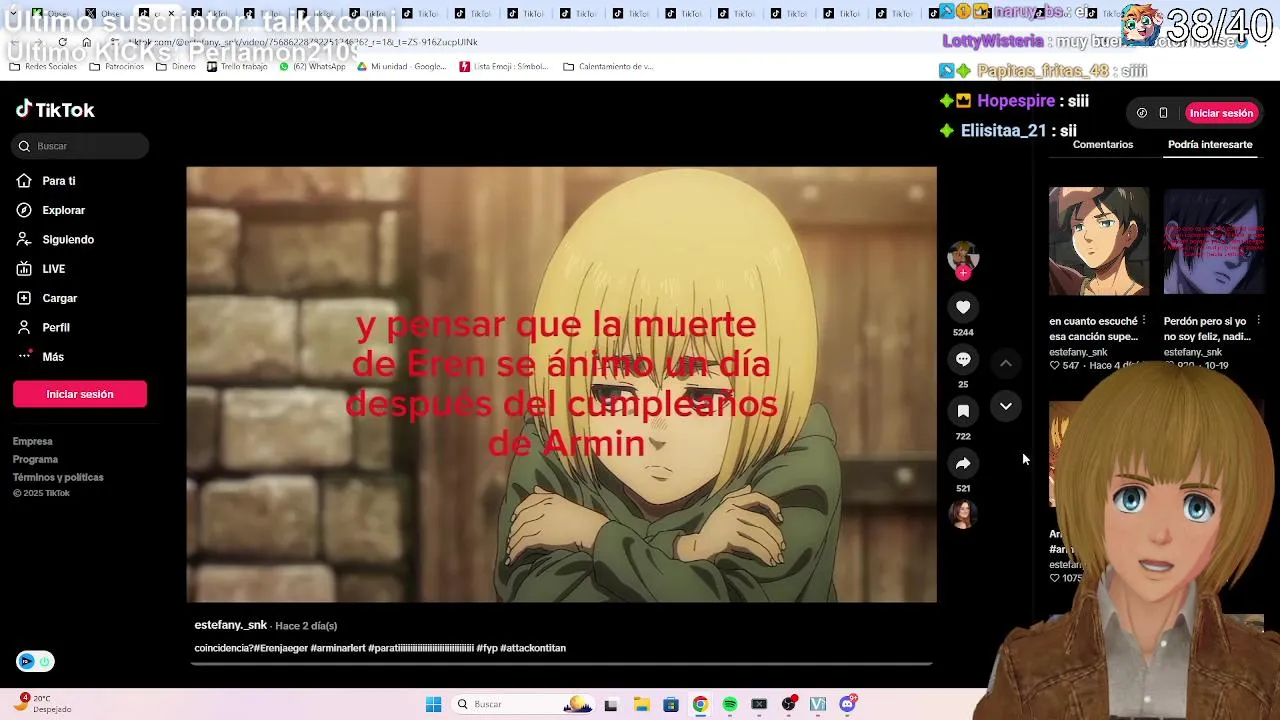The width and height of the screenshot is (1280, 720).
Task: Open the Patrocinios bookmark folder
Action: pyautogui.click(x=116, y=67)
